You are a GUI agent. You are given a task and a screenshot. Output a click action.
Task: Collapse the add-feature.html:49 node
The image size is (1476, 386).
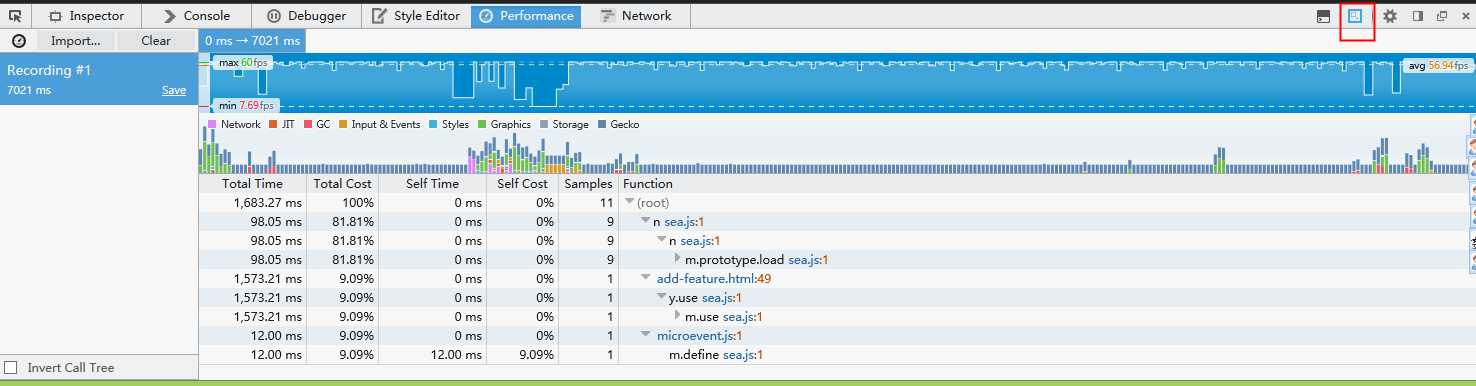pyautogui.click(x=646, y=279)
